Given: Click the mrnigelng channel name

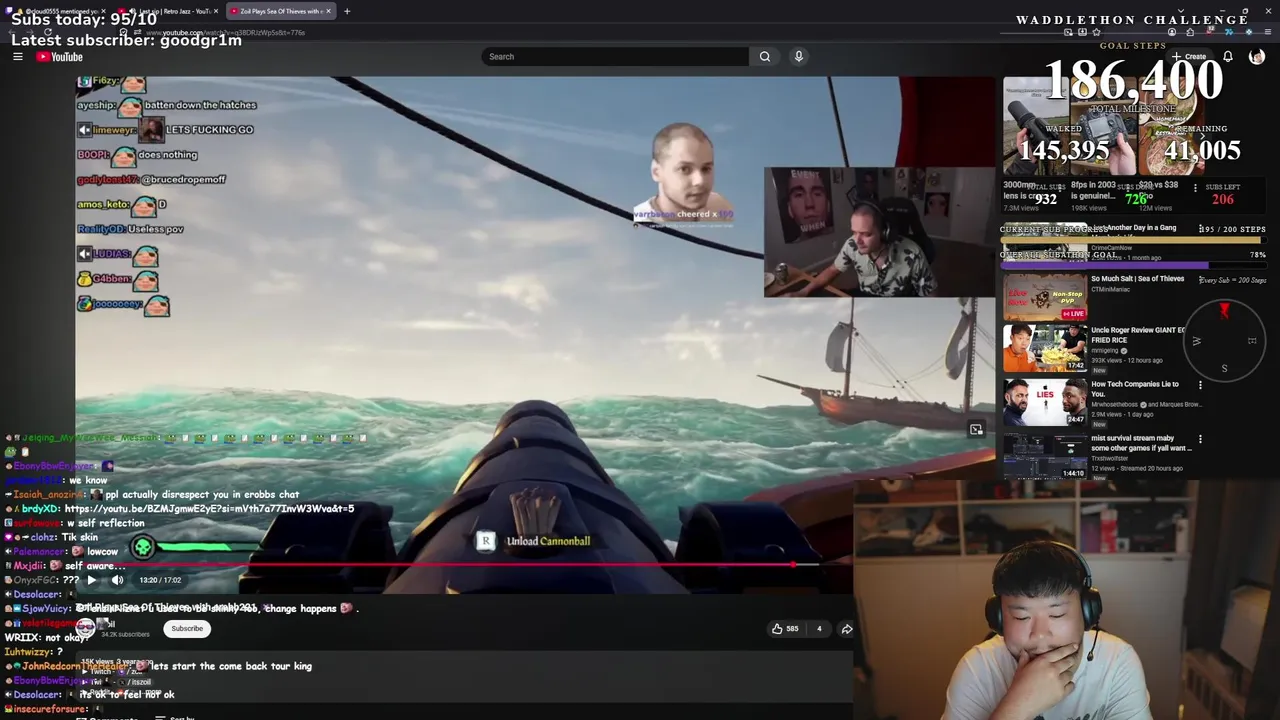Looking at the screenshot, I should click(1105, 351).
